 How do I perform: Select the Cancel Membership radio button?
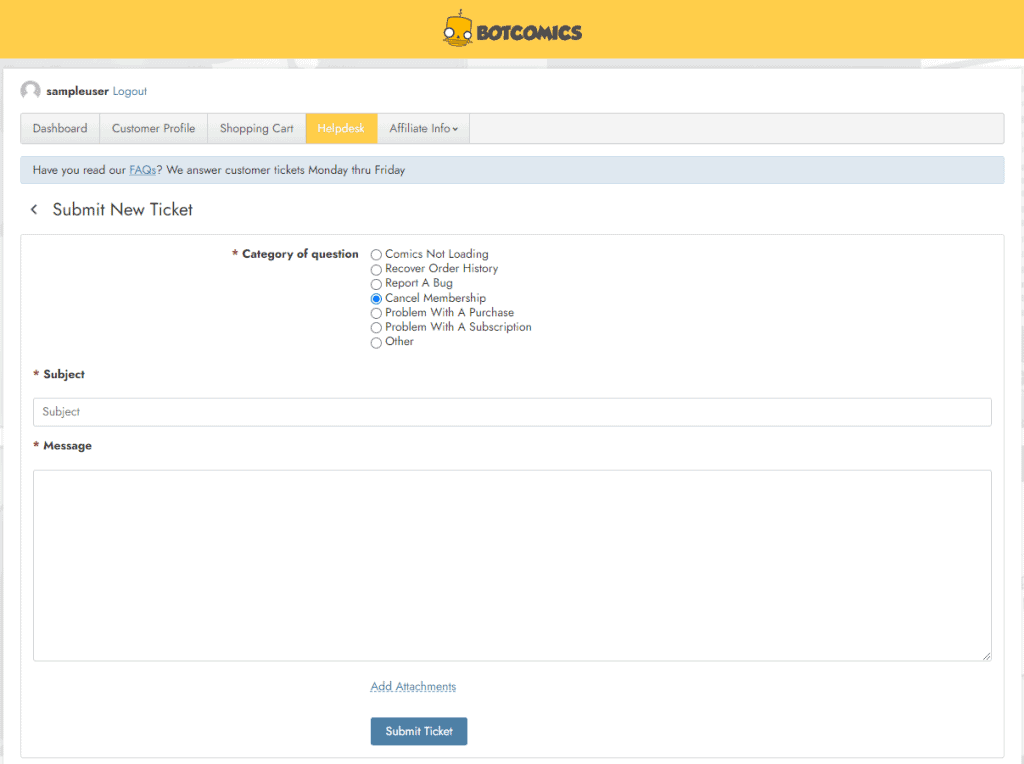(x=376, y=298)
